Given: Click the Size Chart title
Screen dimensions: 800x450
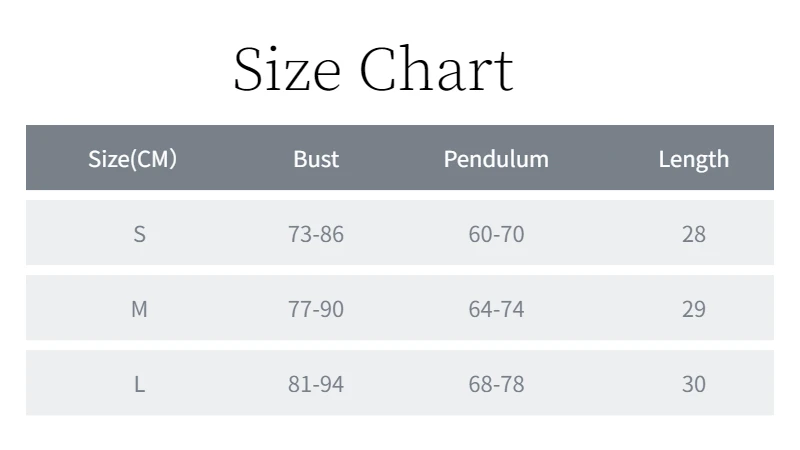Looking at the screenshot, I should [373, 69].
